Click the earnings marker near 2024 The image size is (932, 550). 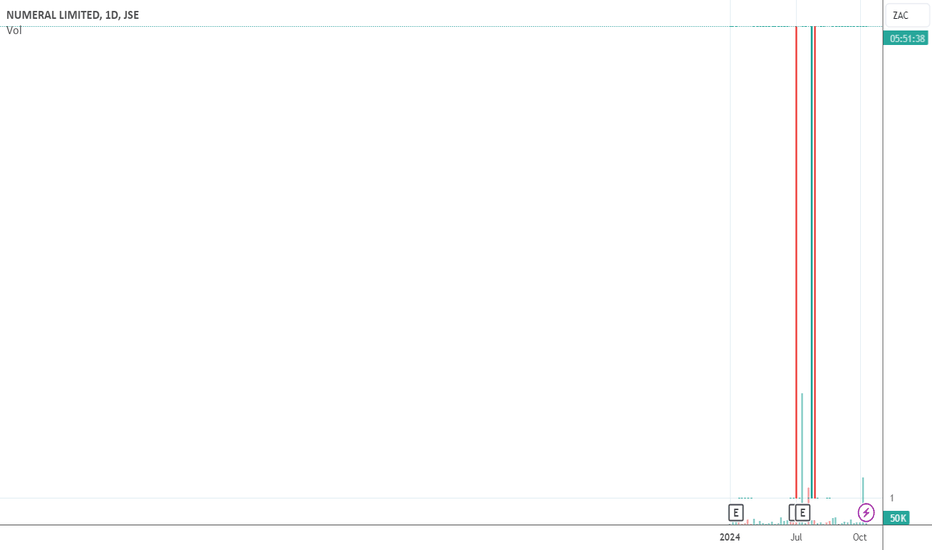pyautogui.click(x=736, y=513)
